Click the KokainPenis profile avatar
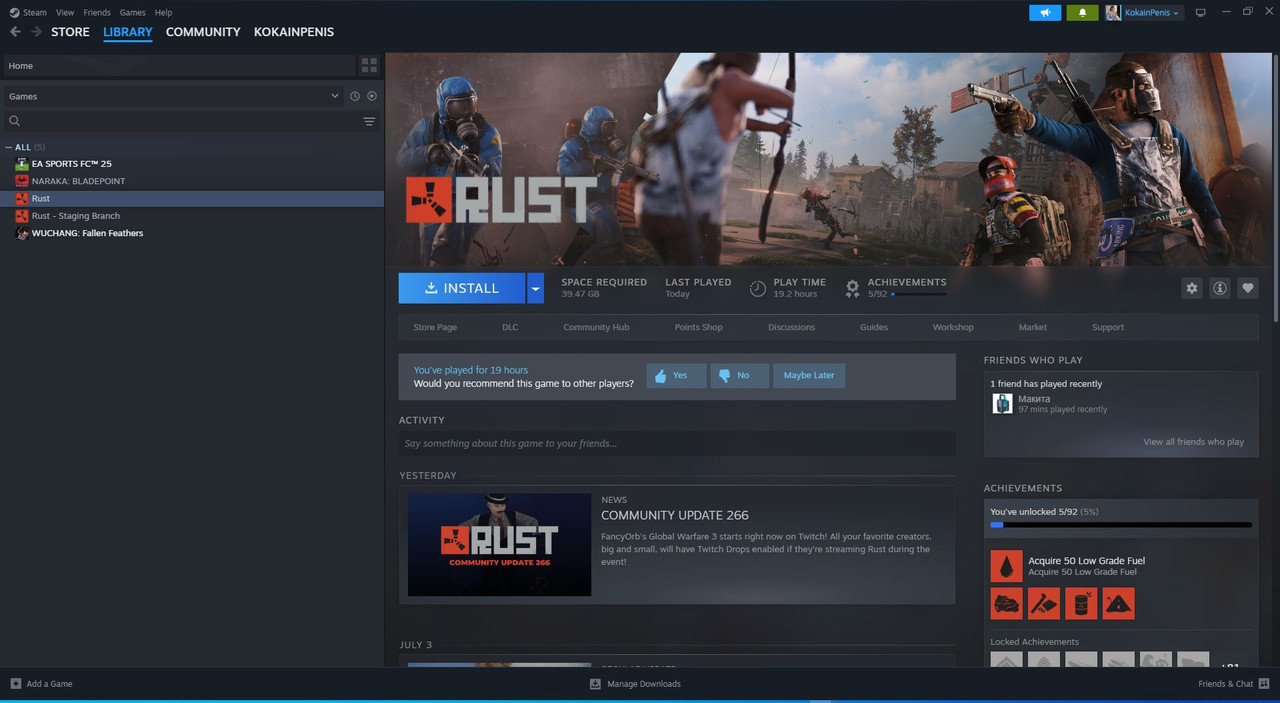Screen dimensions: 1280x703 [x=1113, y=13]
